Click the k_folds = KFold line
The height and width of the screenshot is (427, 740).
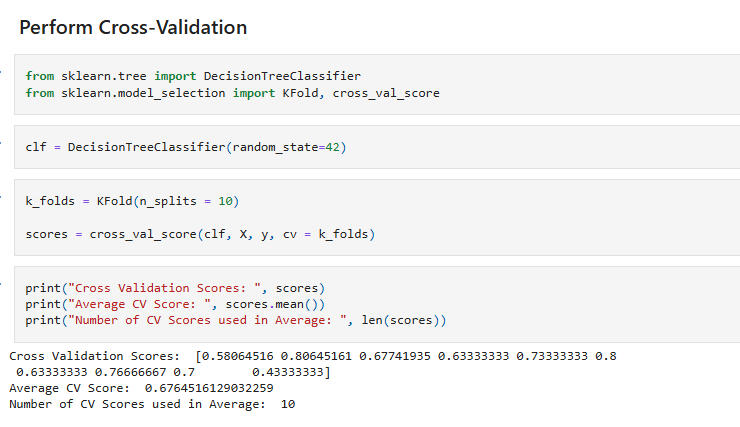[132, 201]
